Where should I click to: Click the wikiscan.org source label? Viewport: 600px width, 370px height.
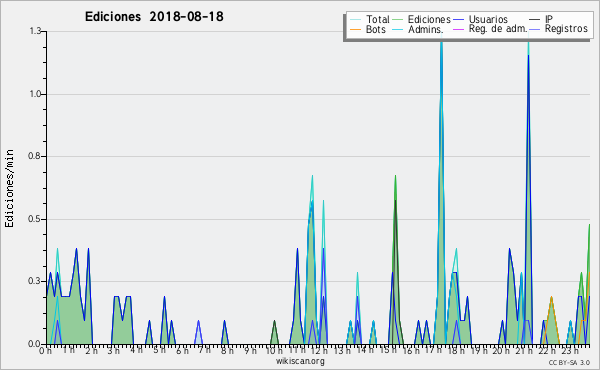point(300,361)
